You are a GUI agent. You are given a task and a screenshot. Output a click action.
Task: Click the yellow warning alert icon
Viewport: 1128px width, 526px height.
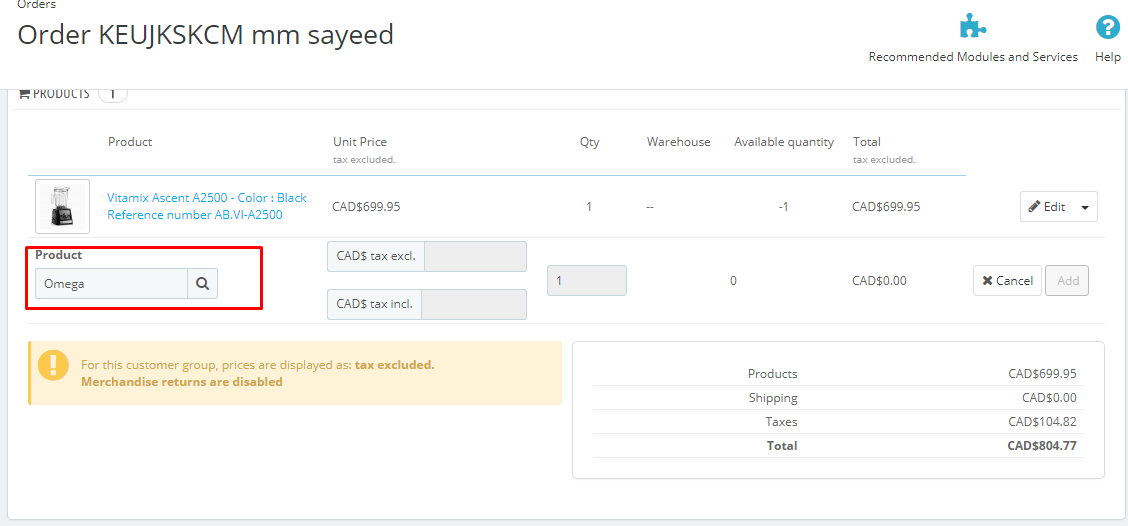[x=53, y=365]
